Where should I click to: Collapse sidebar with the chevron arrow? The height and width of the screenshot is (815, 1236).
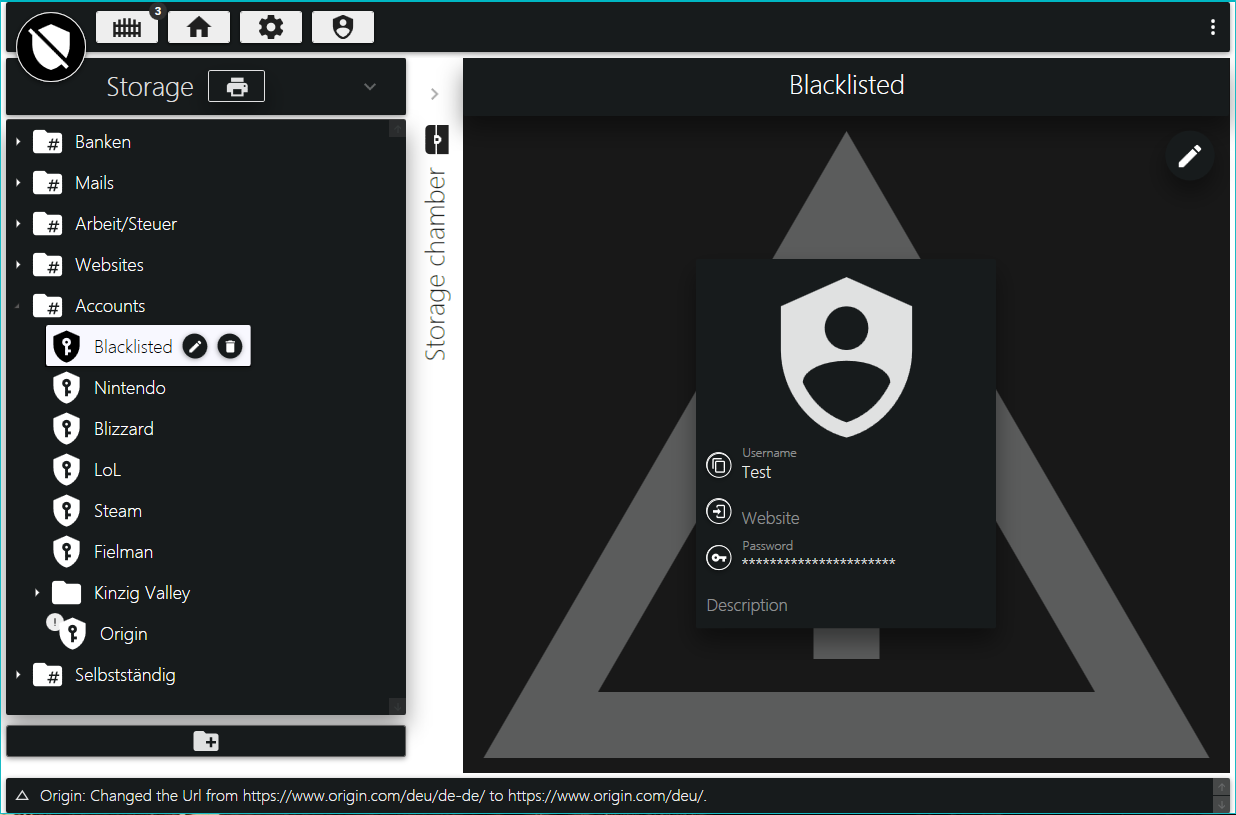tap(434, 94)
